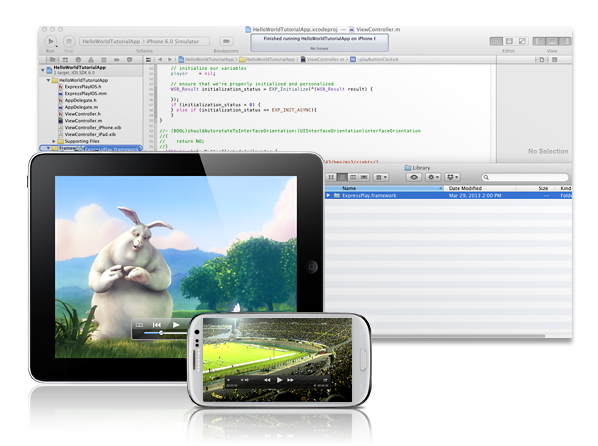
Task: Select the Assistant editor button
Action: tap(509, 41)
